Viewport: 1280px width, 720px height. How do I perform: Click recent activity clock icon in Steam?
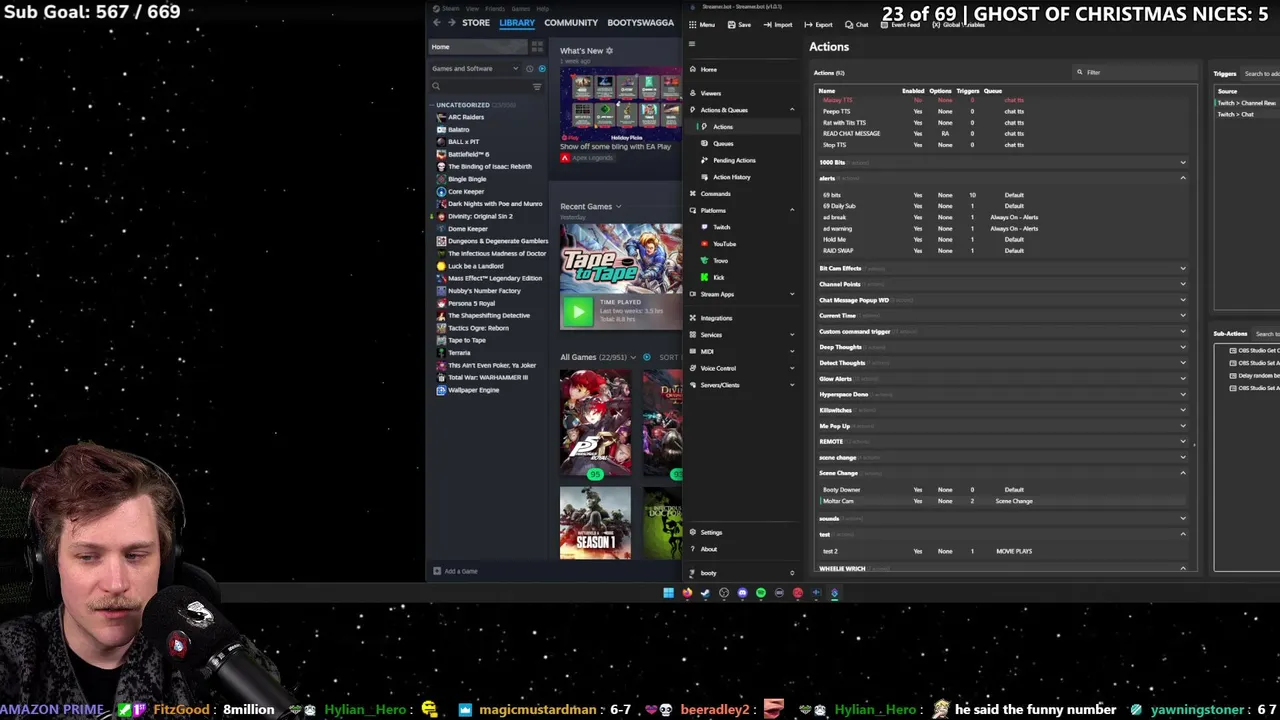tap(530, 69)
